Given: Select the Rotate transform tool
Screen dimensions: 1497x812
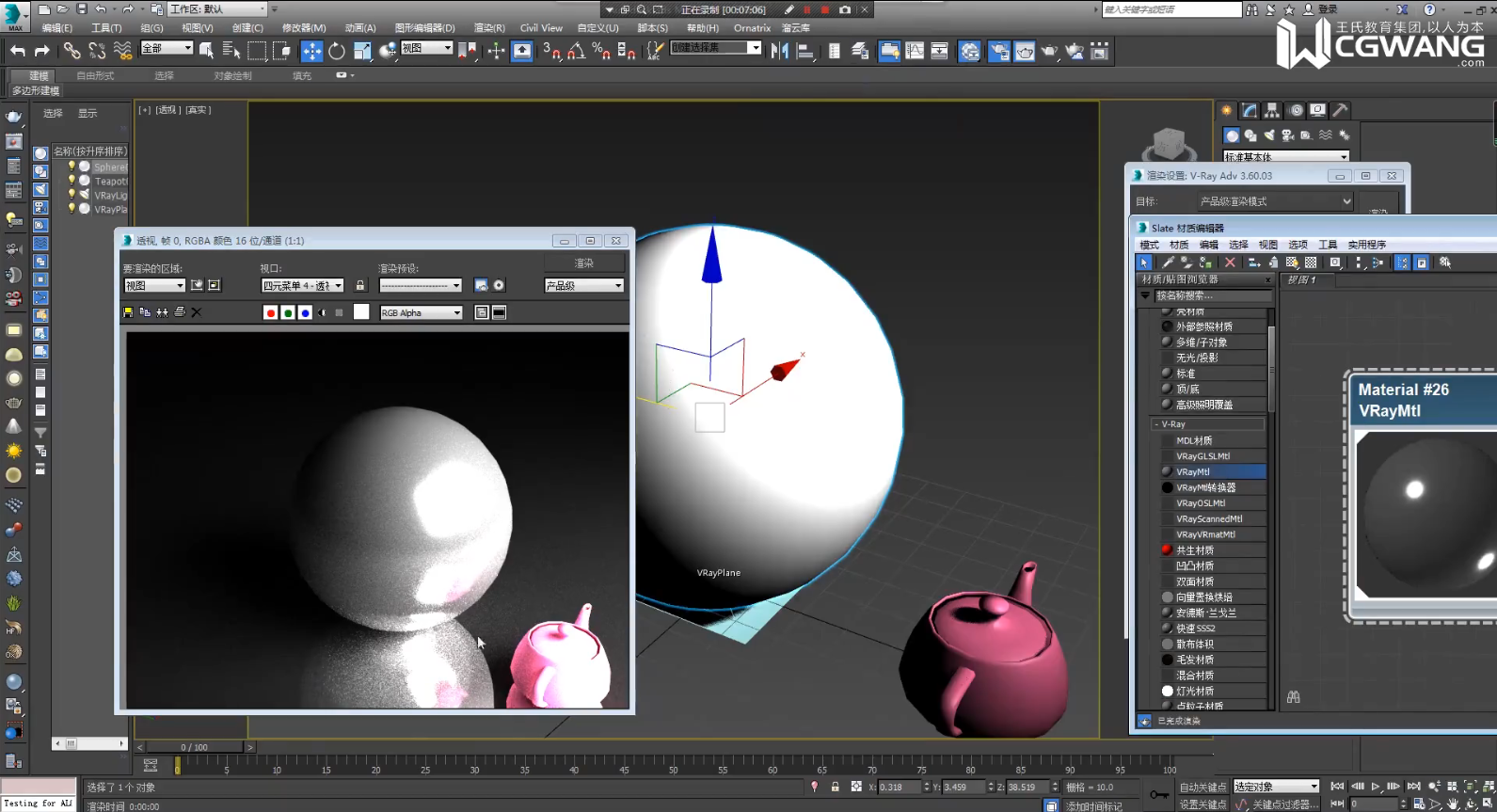Looking at the screenshot, I should (337, 51).
